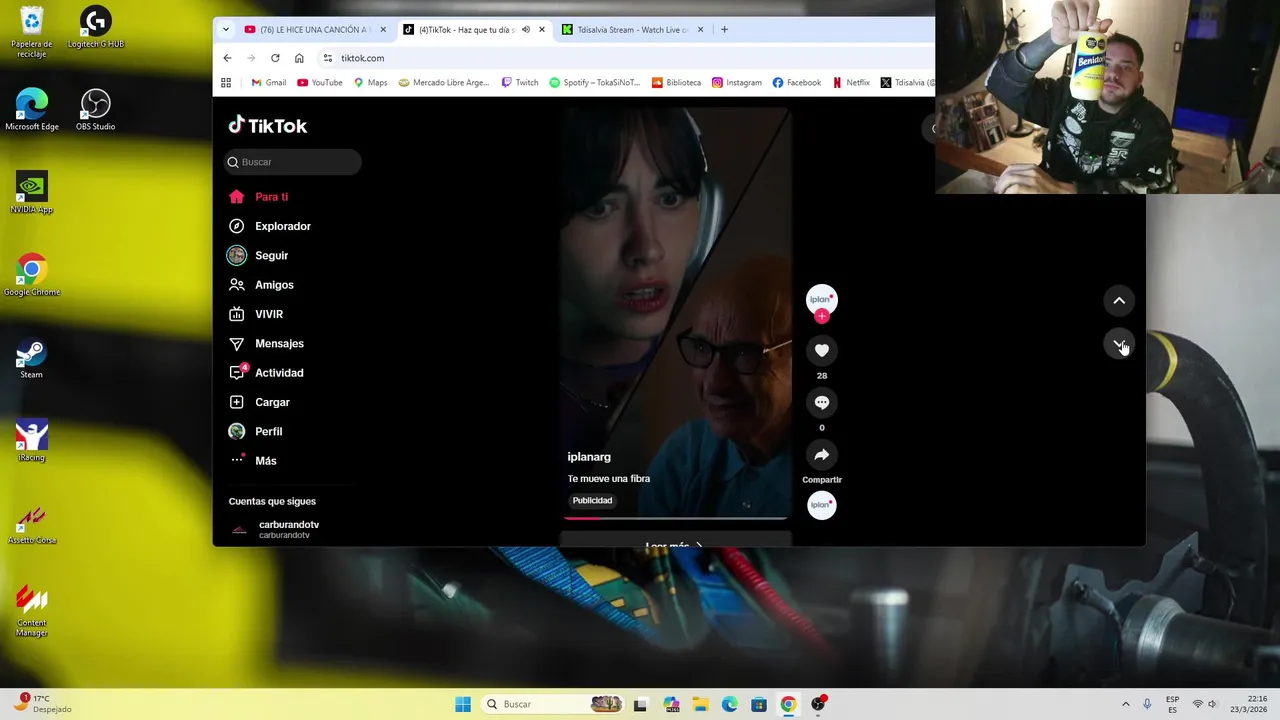The height and width of the screenshot is (720, 1280).
Task: Open the Twitch bookmark
Action: pyautogui.click(x=520, y=83)
